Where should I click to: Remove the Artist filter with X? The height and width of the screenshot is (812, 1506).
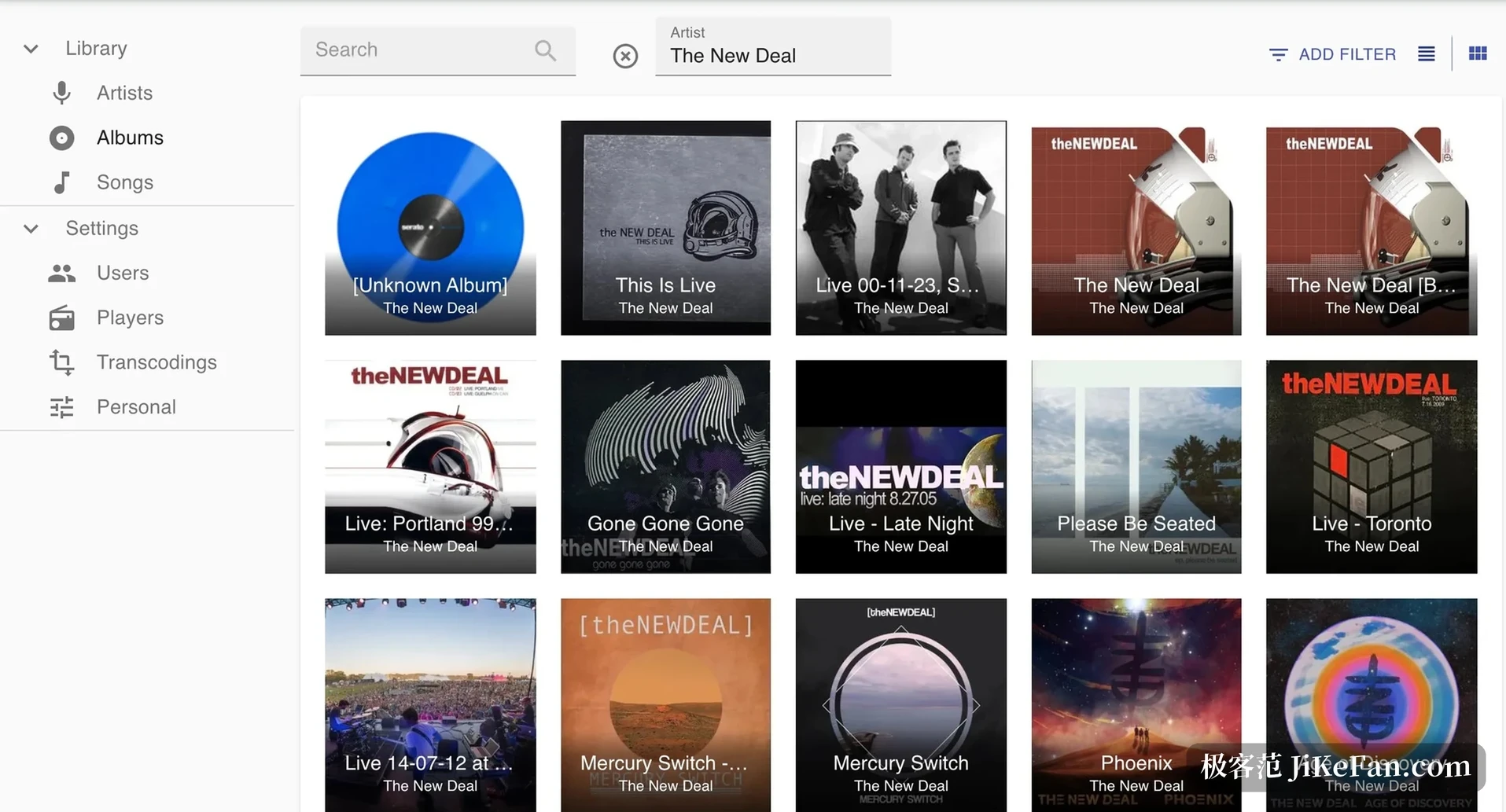[x=625, y=56]
